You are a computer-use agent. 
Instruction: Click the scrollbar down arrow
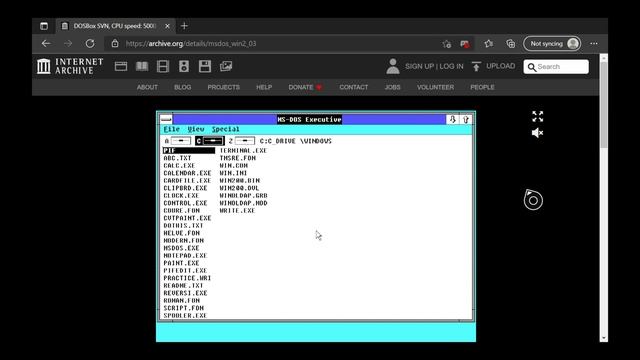pos(604,338)
